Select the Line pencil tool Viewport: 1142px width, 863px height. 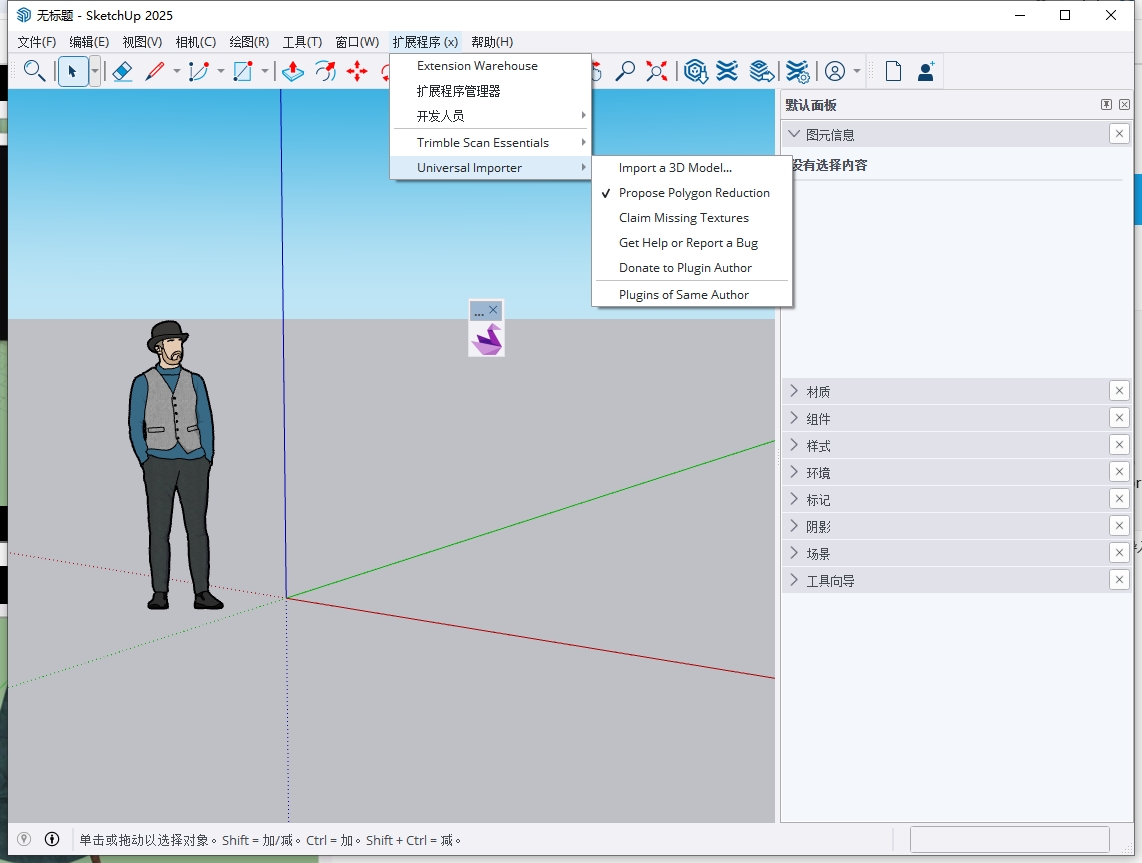[154, 71]
